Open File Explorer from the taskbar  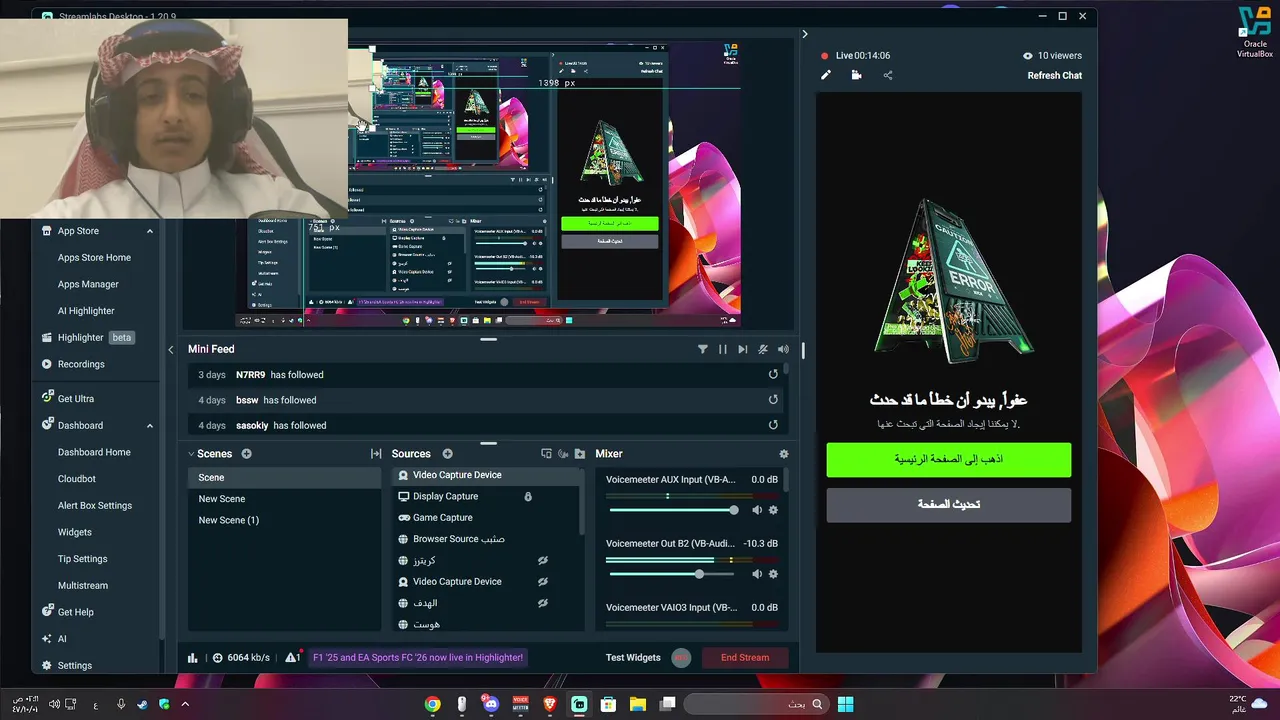[637, 704]
